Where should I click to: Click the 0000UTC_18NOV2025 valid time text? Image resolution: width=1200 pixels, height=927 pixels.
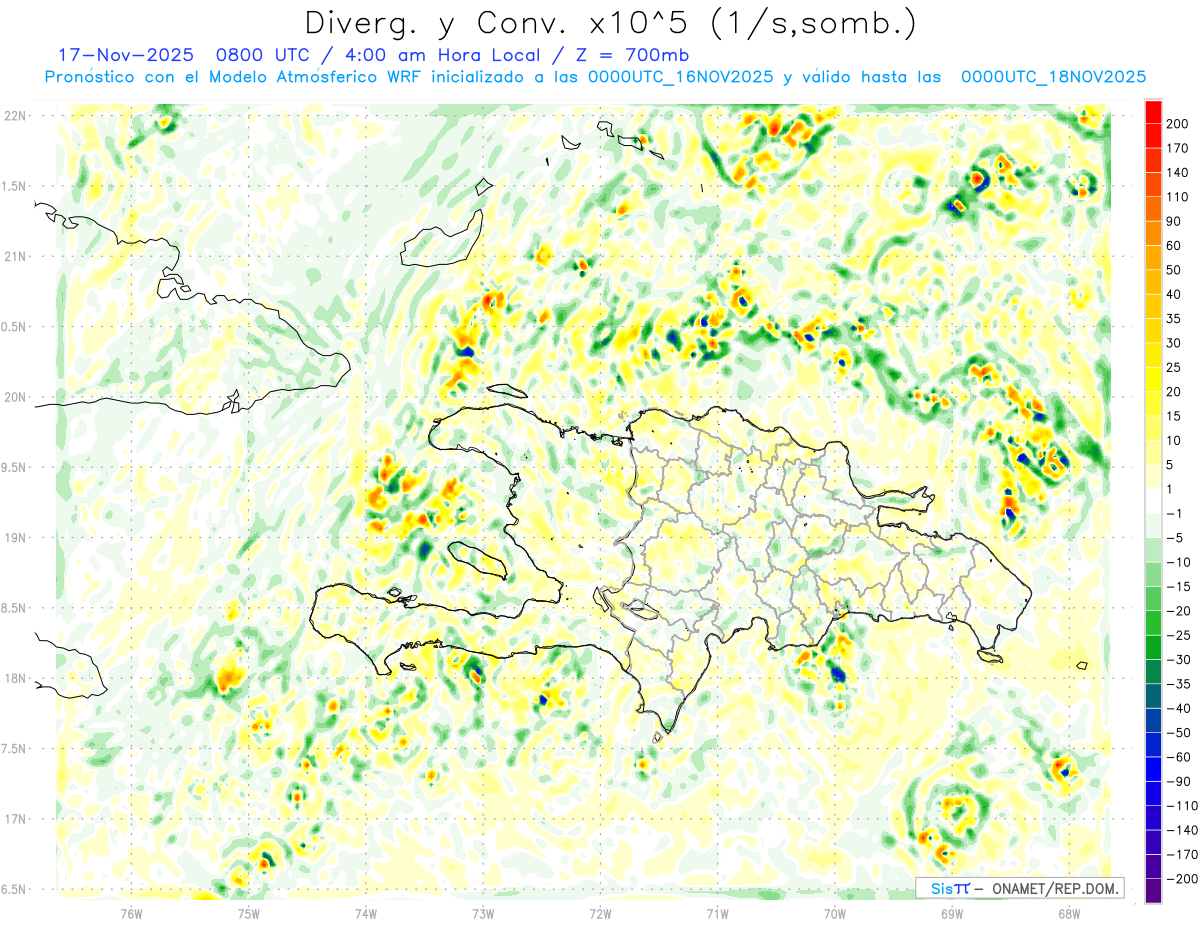pyautogui.click(x=1053, y=76)
